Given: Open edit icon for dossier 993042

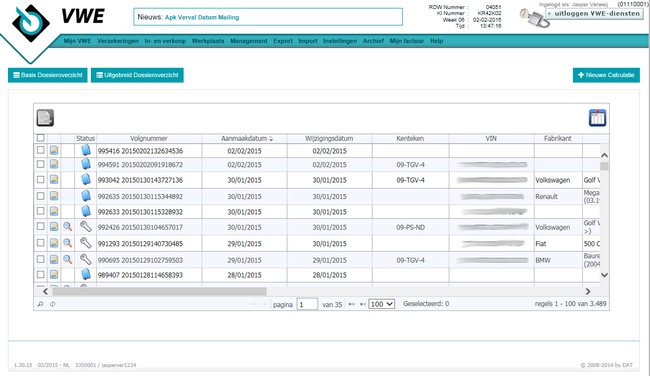Looking at the screenshot, I should click(54, 180).
